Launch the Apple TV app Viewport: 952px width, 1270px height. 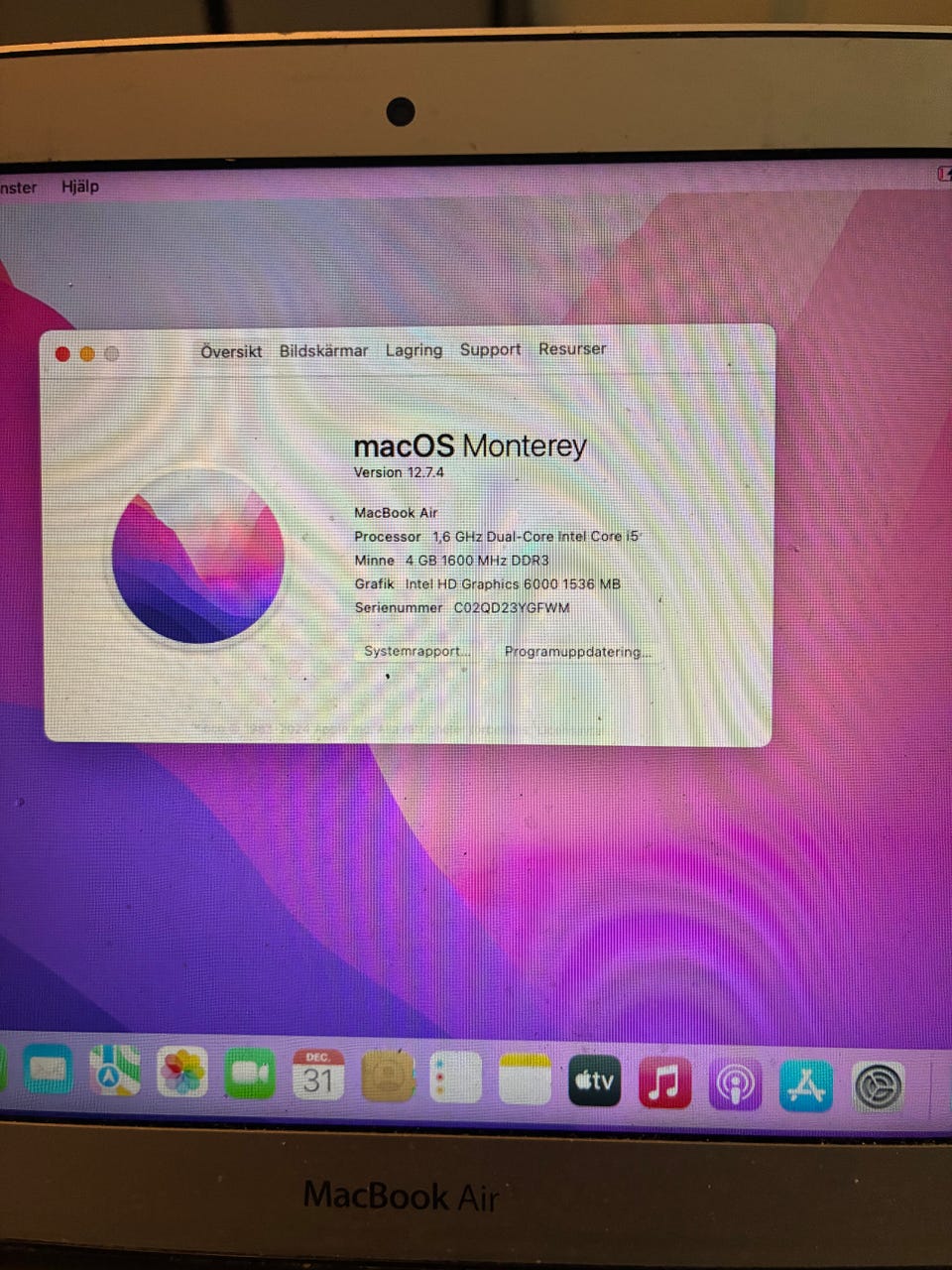click(x=594, y=1080)
